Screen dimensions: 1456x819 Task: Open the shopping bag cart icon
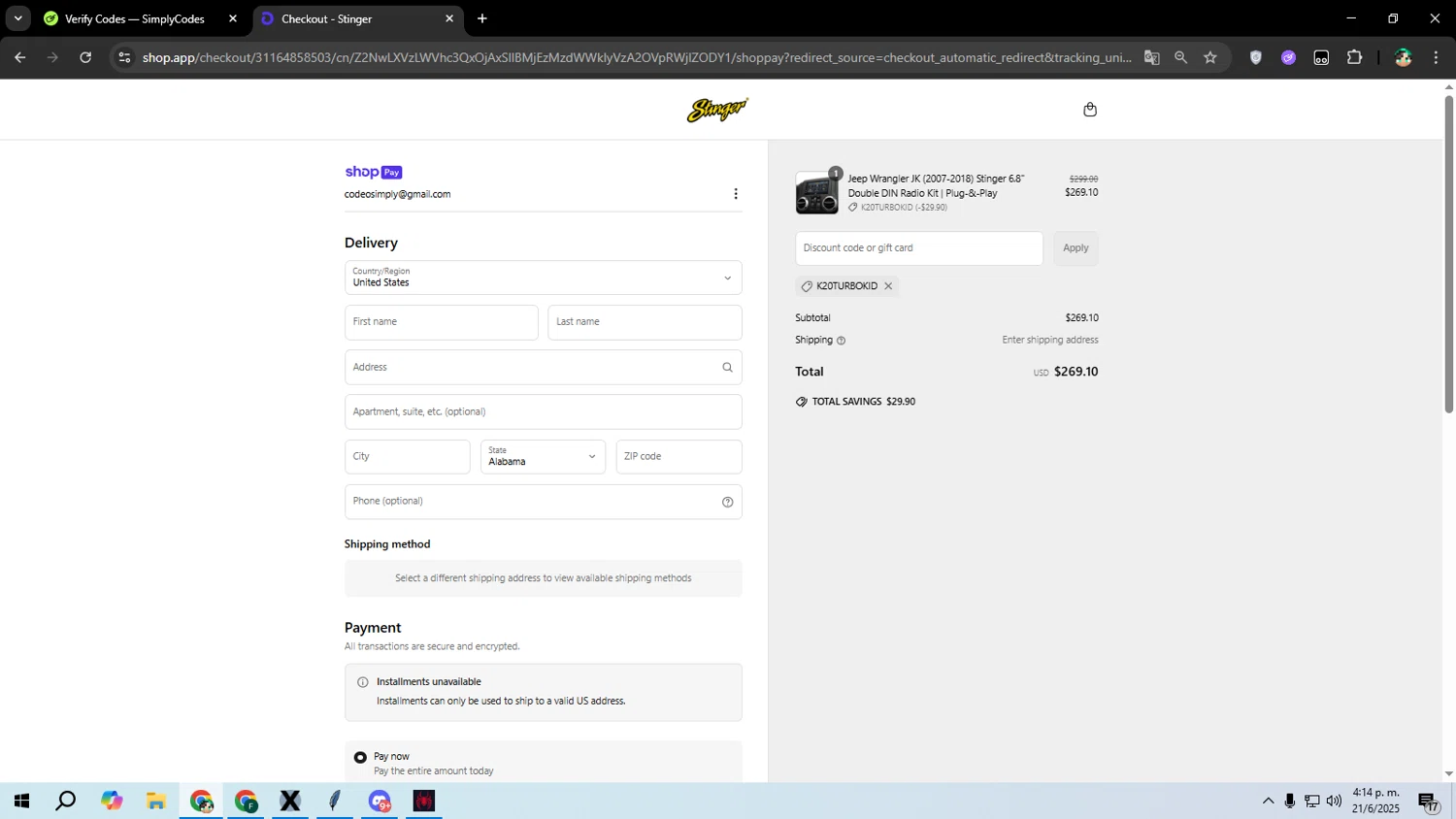(1090, 110)
